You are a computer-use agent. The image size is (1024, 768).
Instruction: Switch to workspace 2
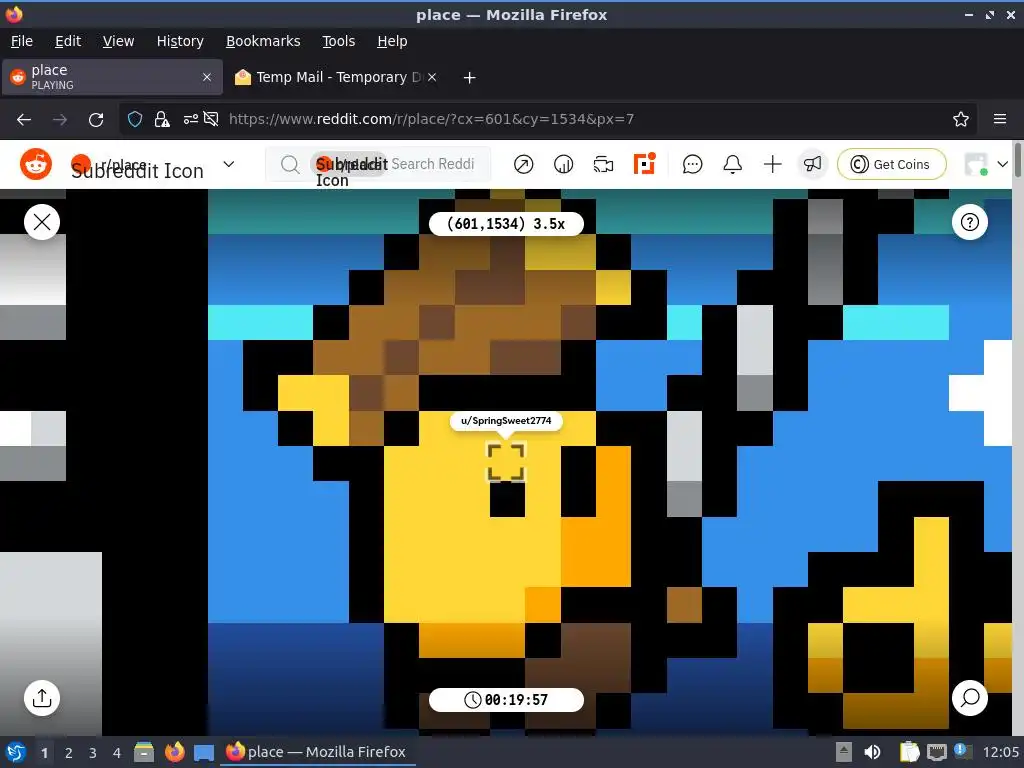[68, 753]
